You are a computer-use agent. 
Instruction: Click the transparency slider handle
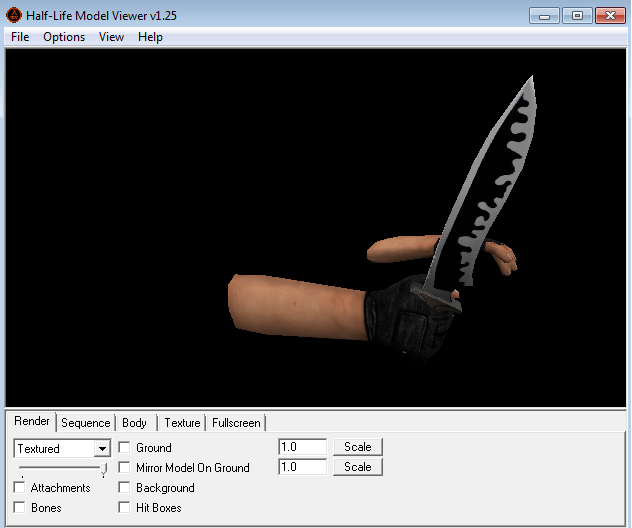pyautogui.click(x=104, y=470)
